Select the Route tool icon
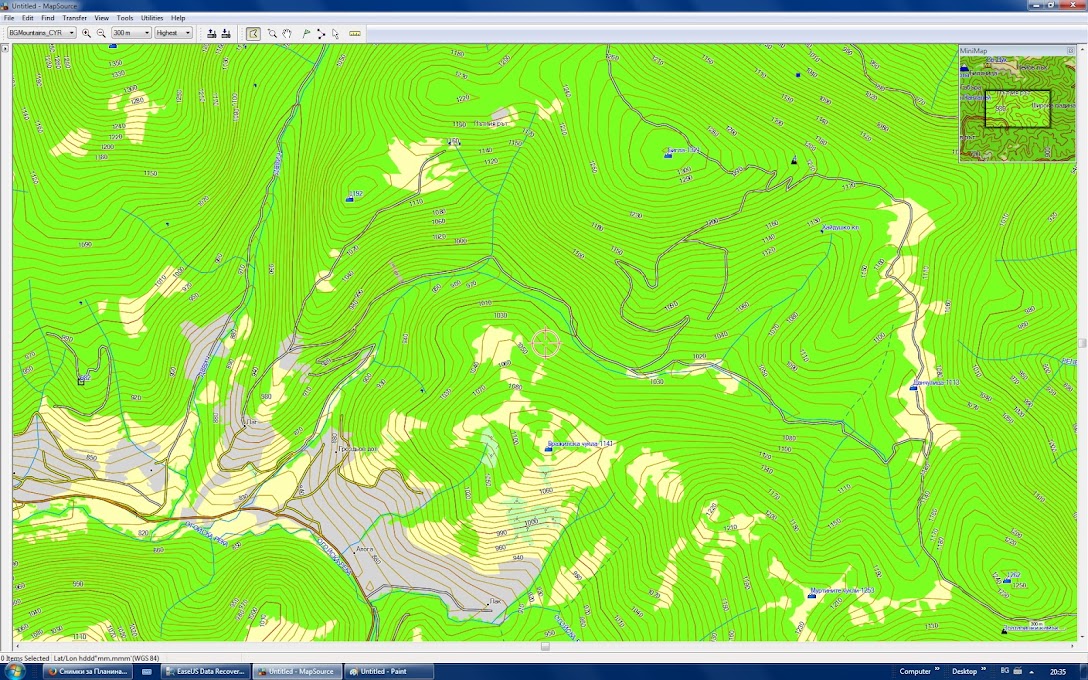Image resolution: width=1088 pixels, height=680 pixels. coord(321,33)
